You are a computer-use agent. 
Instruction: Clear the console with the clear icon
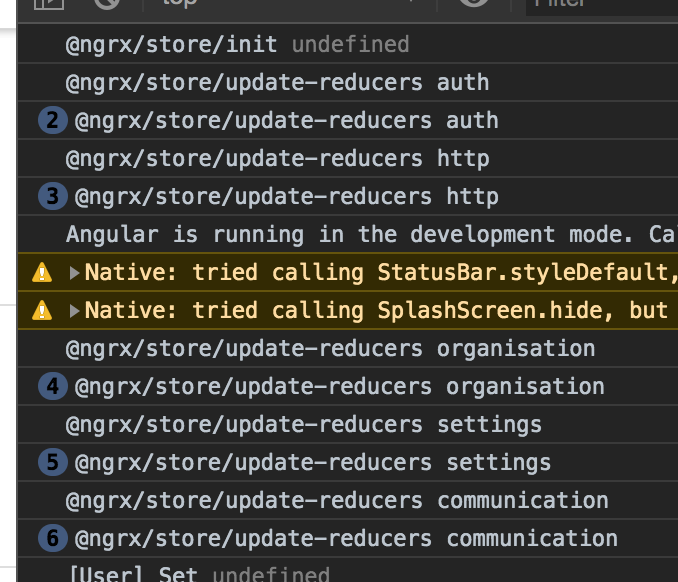point(107,3)
